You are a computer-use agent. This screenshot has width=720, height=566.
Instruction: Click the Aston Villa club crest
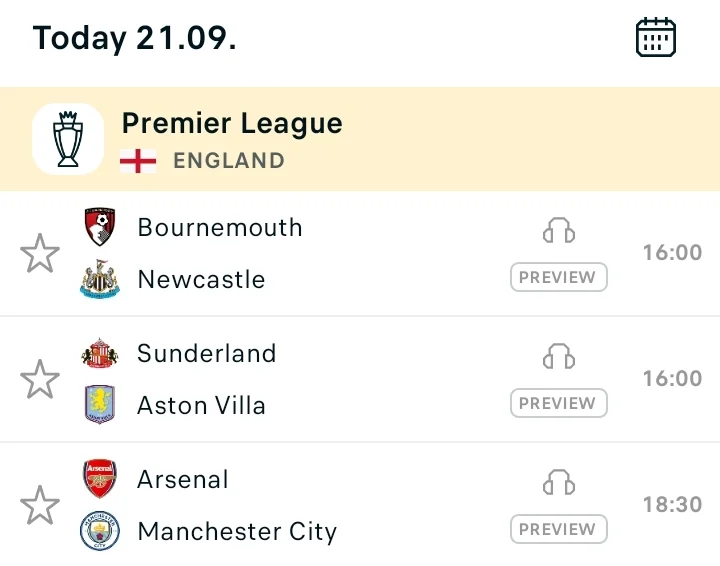[x=100, y=404]
